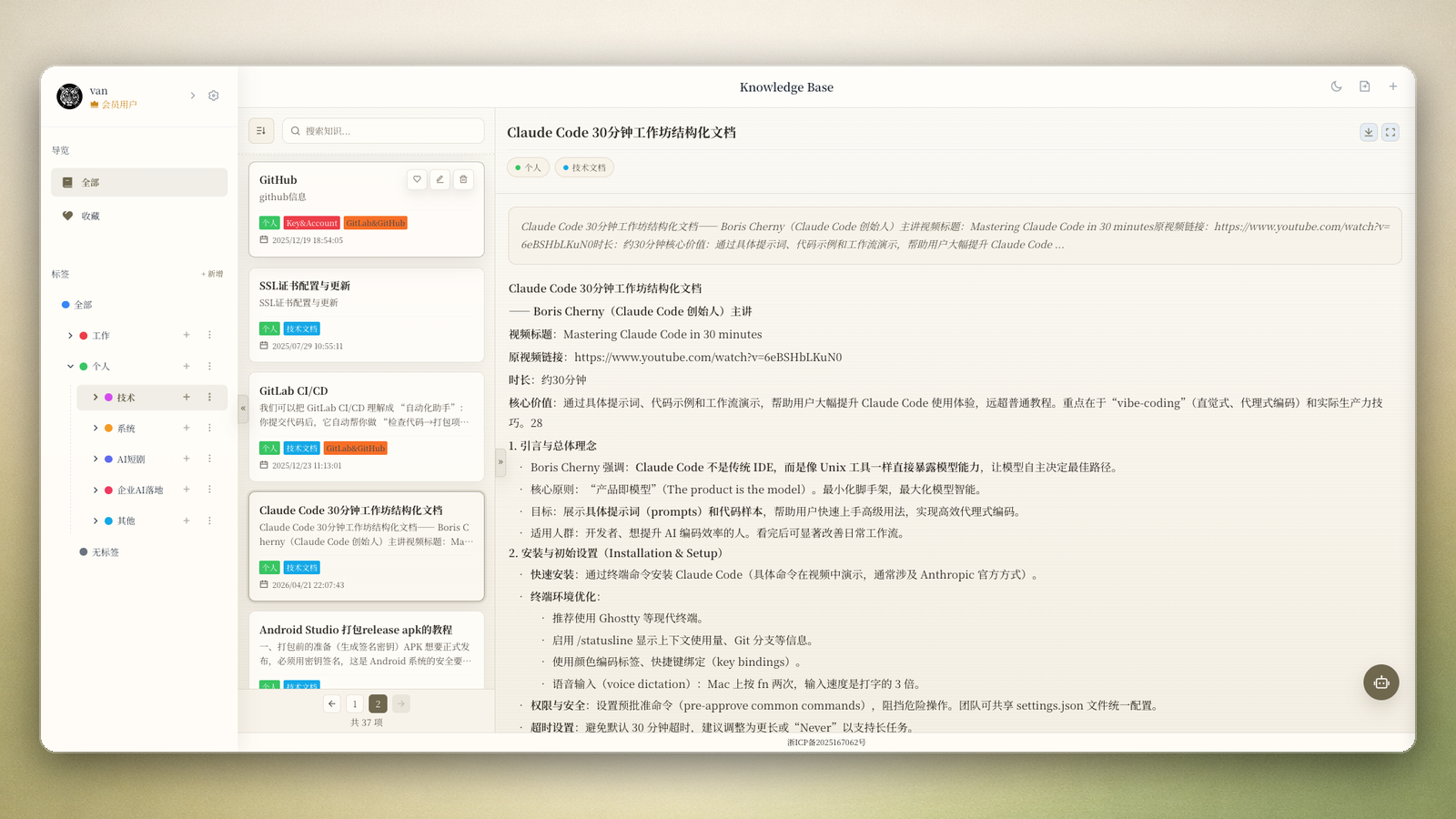The width and height of the screenshot is (1456, 819).
Task: Go to page 1 of list
Action: (x=355, y=703)
